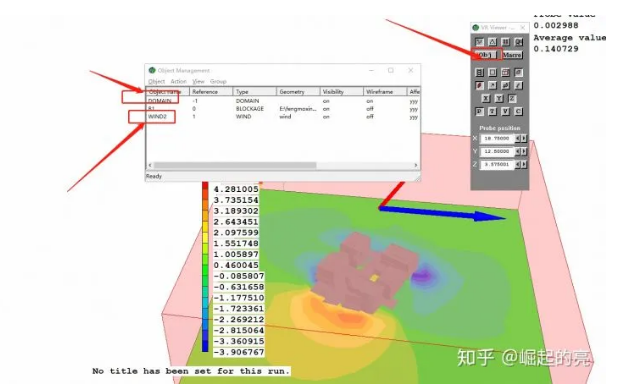640x389 pixels.
Task: Sort by the Type column header
Action: 255,91
